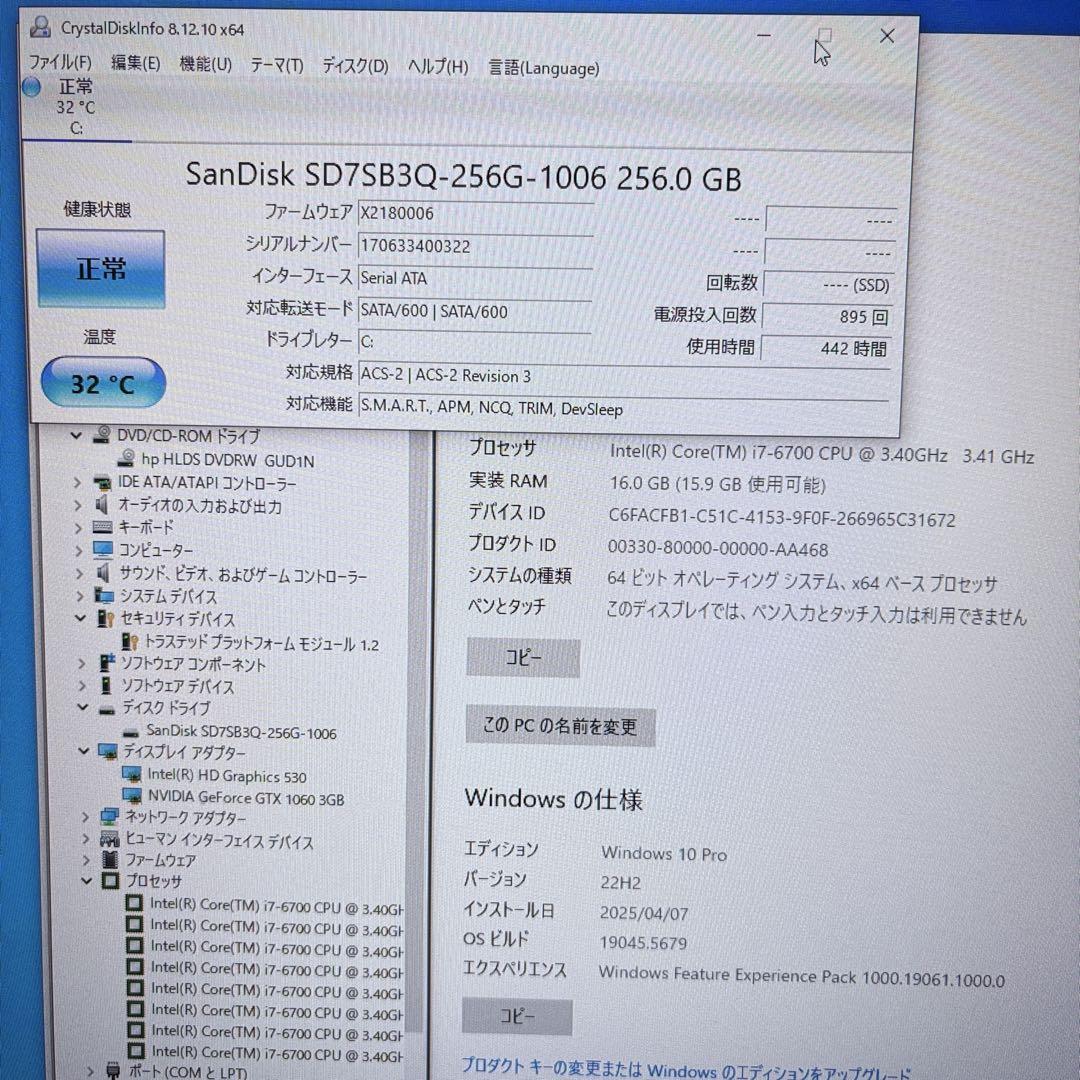Click the 正常 health status button
1080x1080 pixels.
coord(101,269)
